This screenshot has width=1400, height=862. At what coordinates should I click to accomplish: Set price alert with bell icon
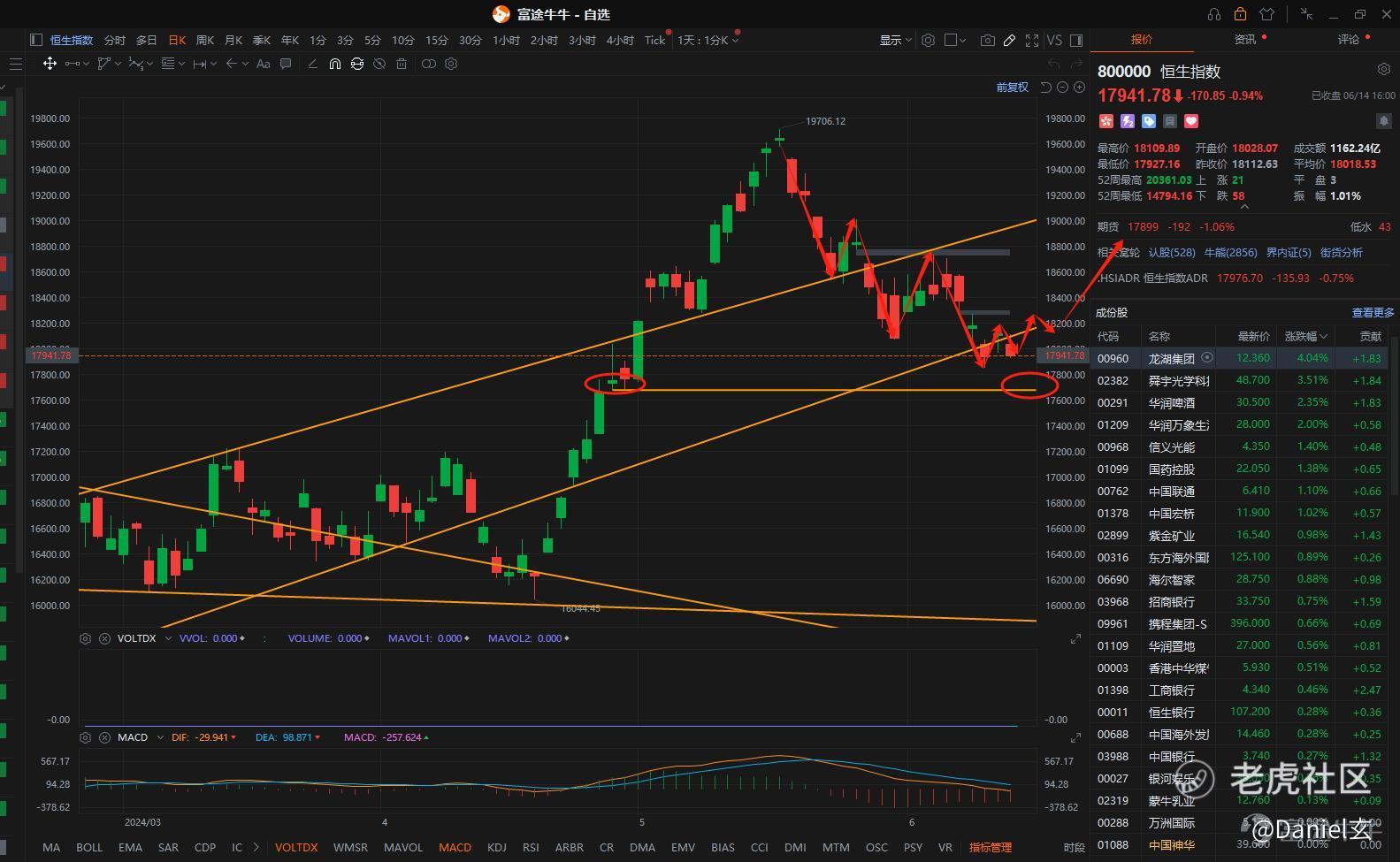1384,121
